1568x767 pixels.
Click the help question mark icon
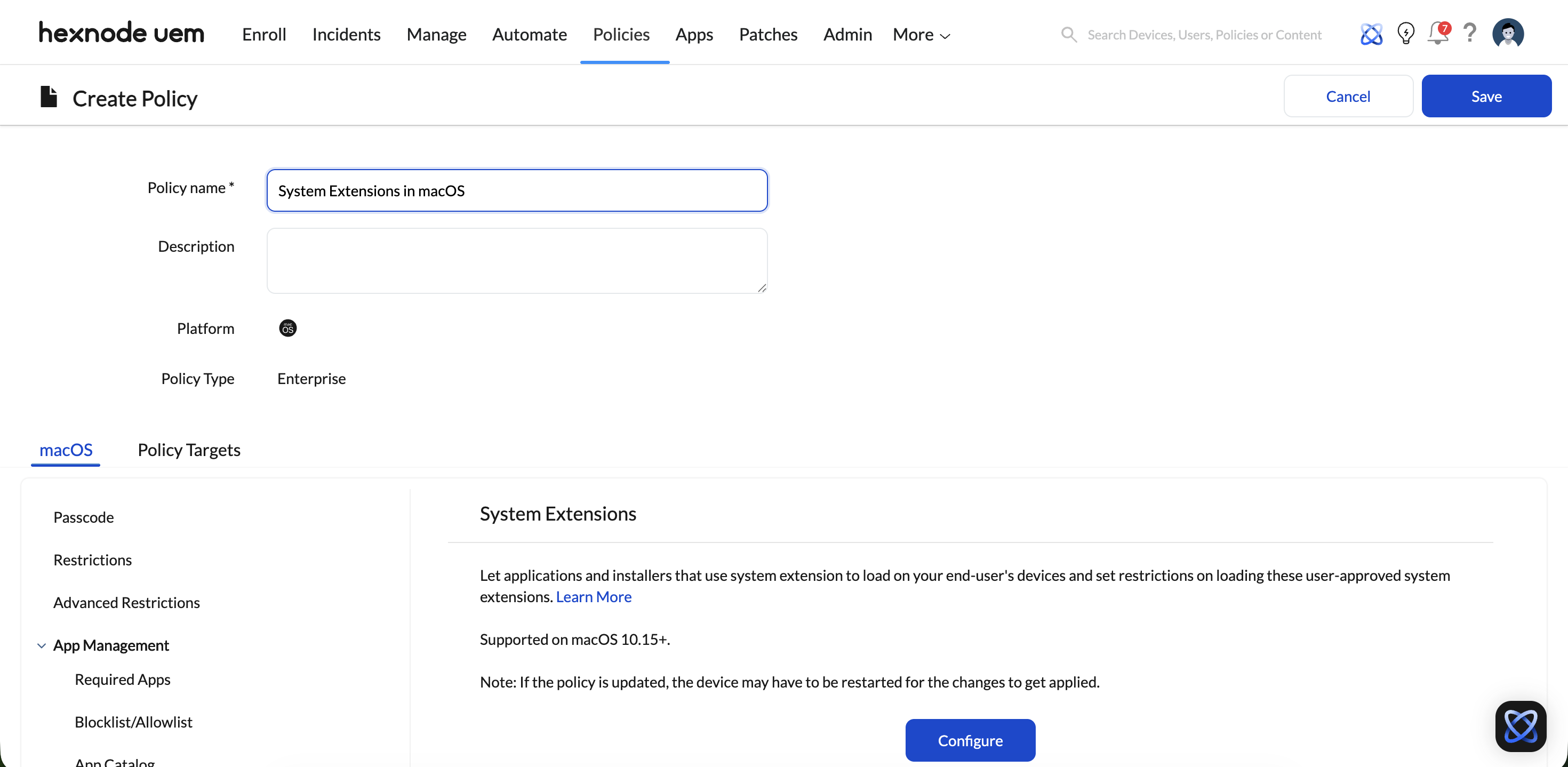point(1470,34)
